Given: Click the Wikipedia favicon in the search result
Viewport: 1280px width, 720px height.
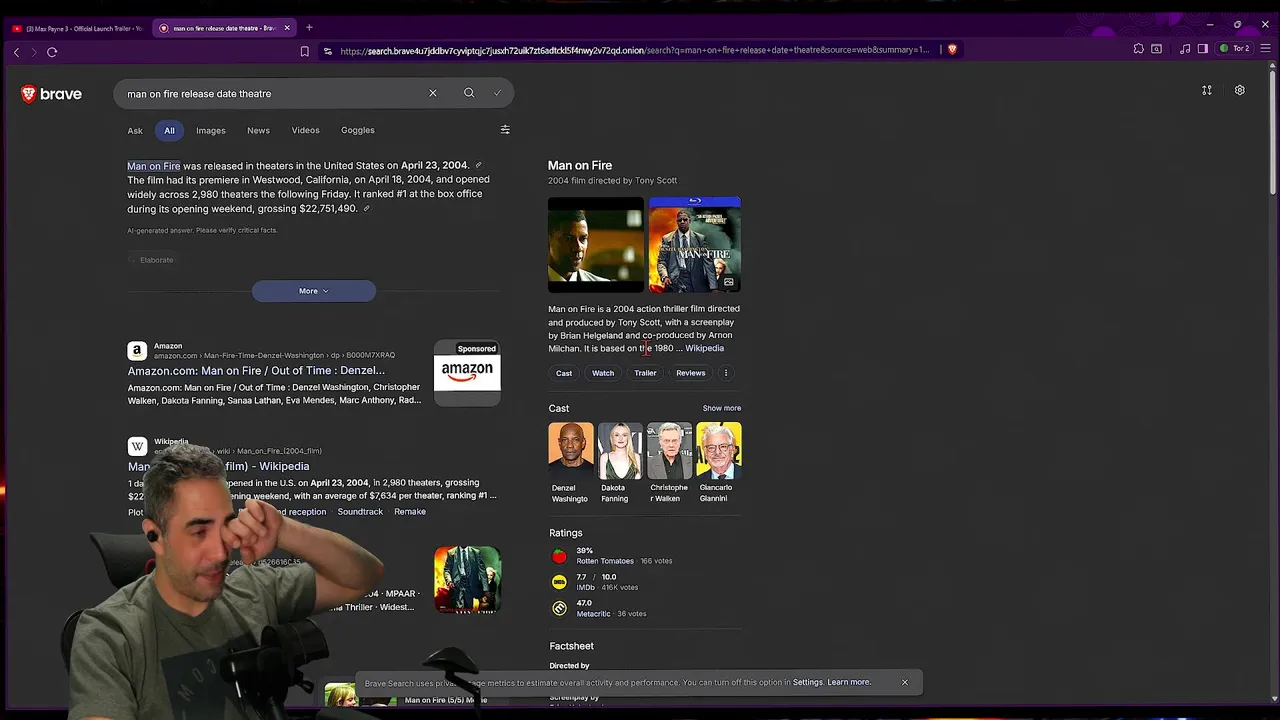Looking at the screenshot, I should [x=137, y=446].
